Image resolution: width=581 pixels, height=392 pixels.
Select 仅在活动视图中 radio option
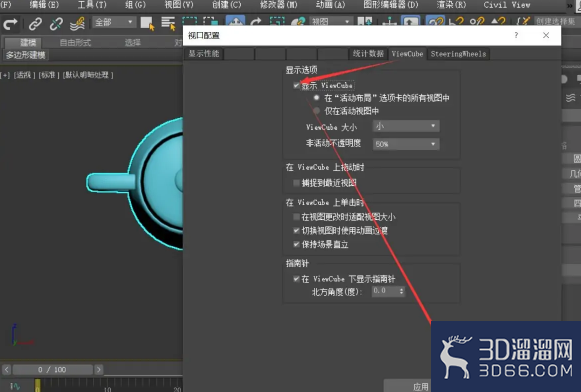pos(316,110)
